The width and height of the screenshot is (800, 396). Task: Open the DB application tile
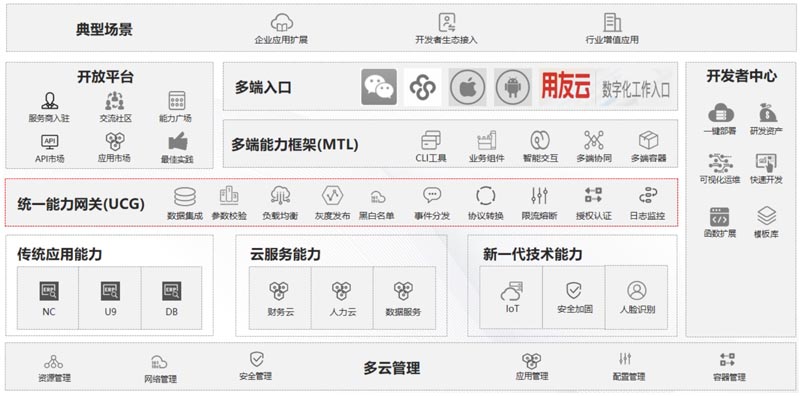(x=171, y=298)
